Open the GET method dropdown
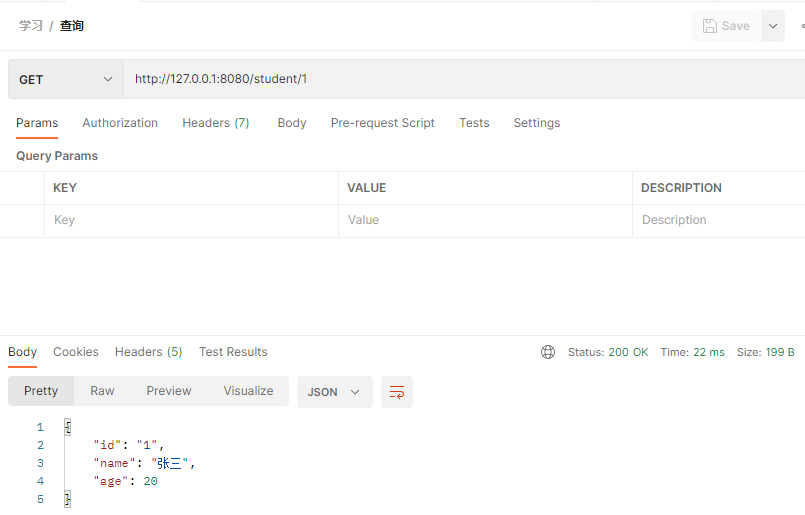The height and width of the screenshot is (515, 805). tap(66, 79)
